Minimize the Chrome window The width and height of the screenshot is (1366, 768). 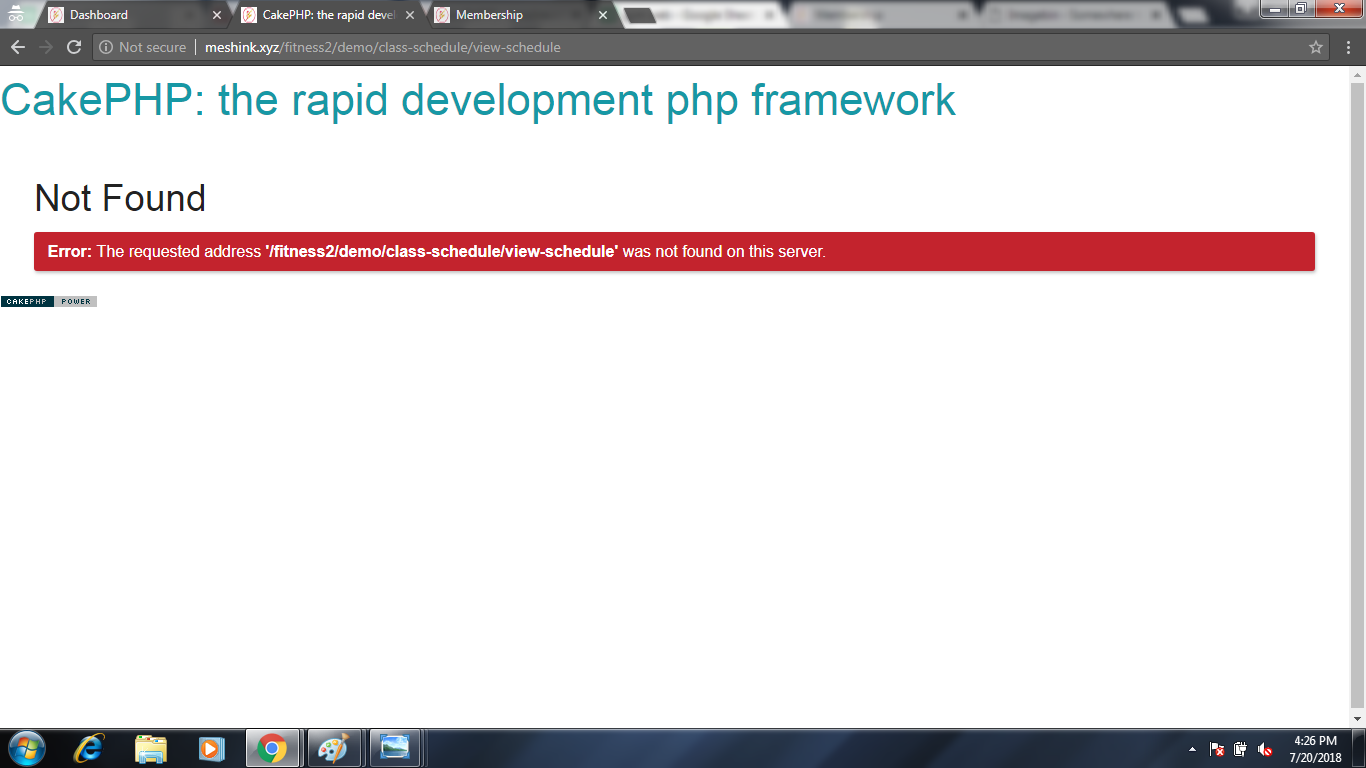[x=1274, y=9]
